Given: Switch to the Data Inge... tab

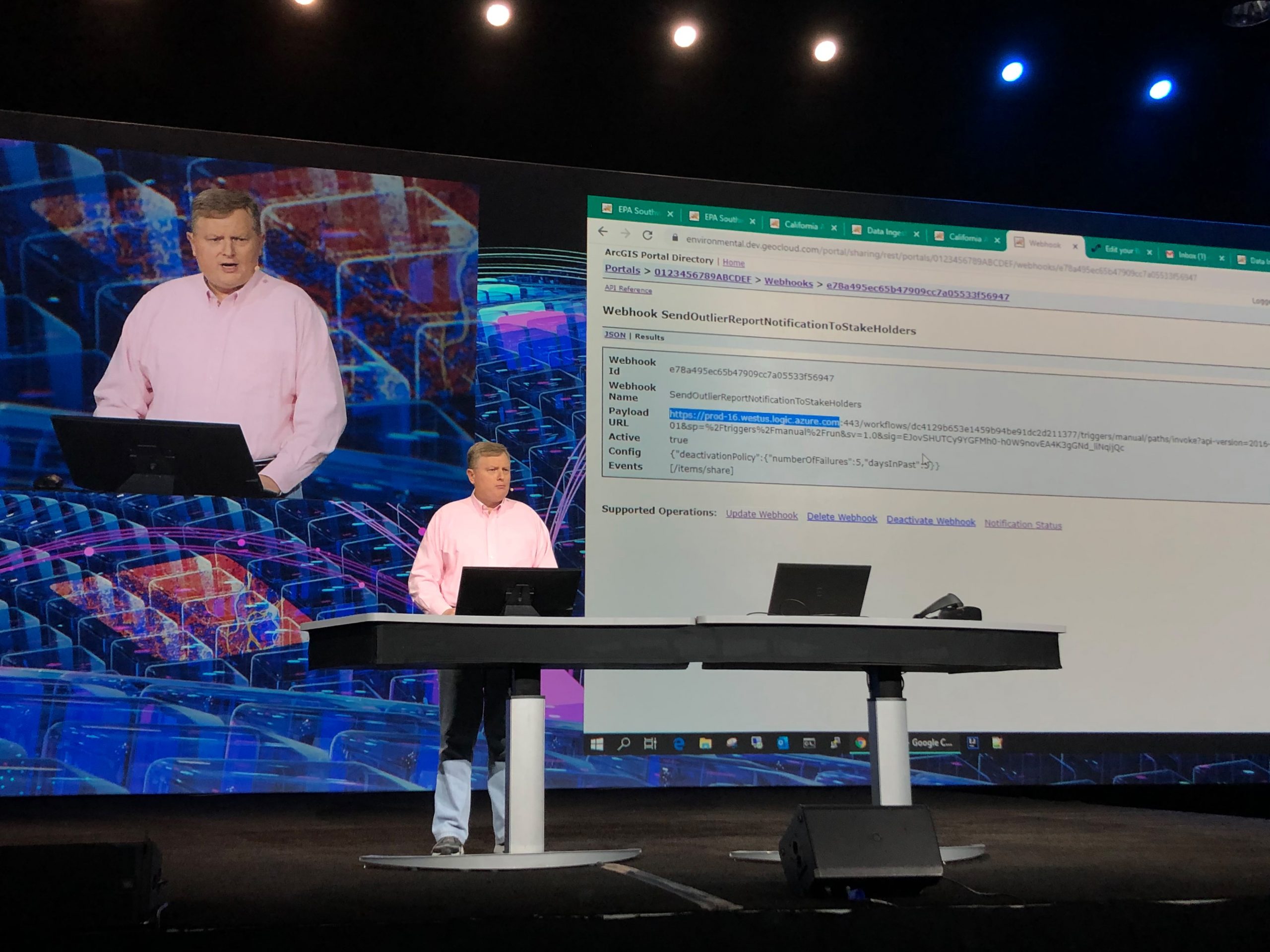Looking at the screenshot, I should pyautogui.click(x=883, y=231).
